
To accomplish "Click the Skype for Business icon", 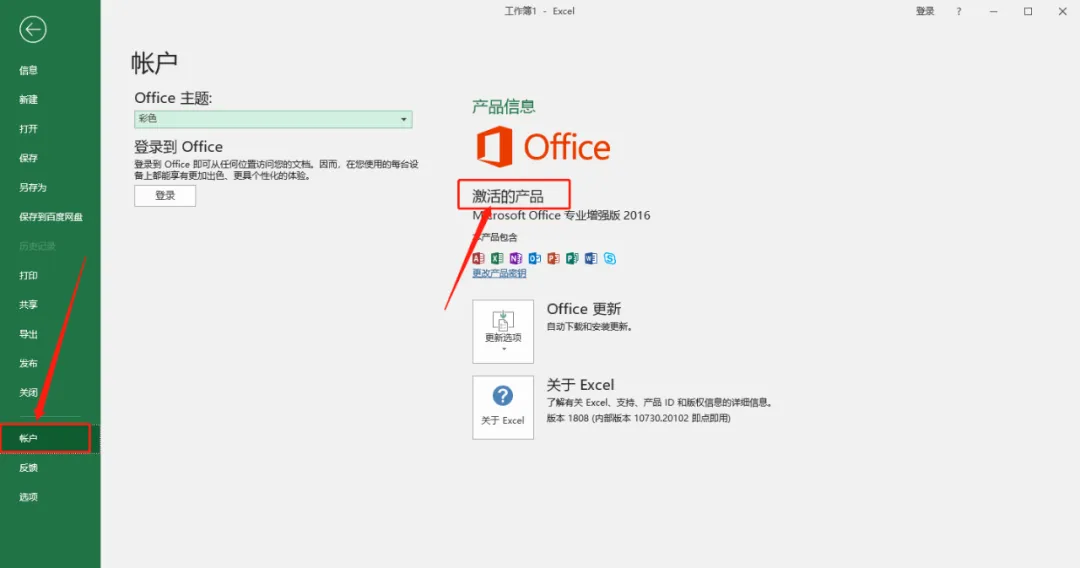I will pyautogui.click(x=610, y=258).
